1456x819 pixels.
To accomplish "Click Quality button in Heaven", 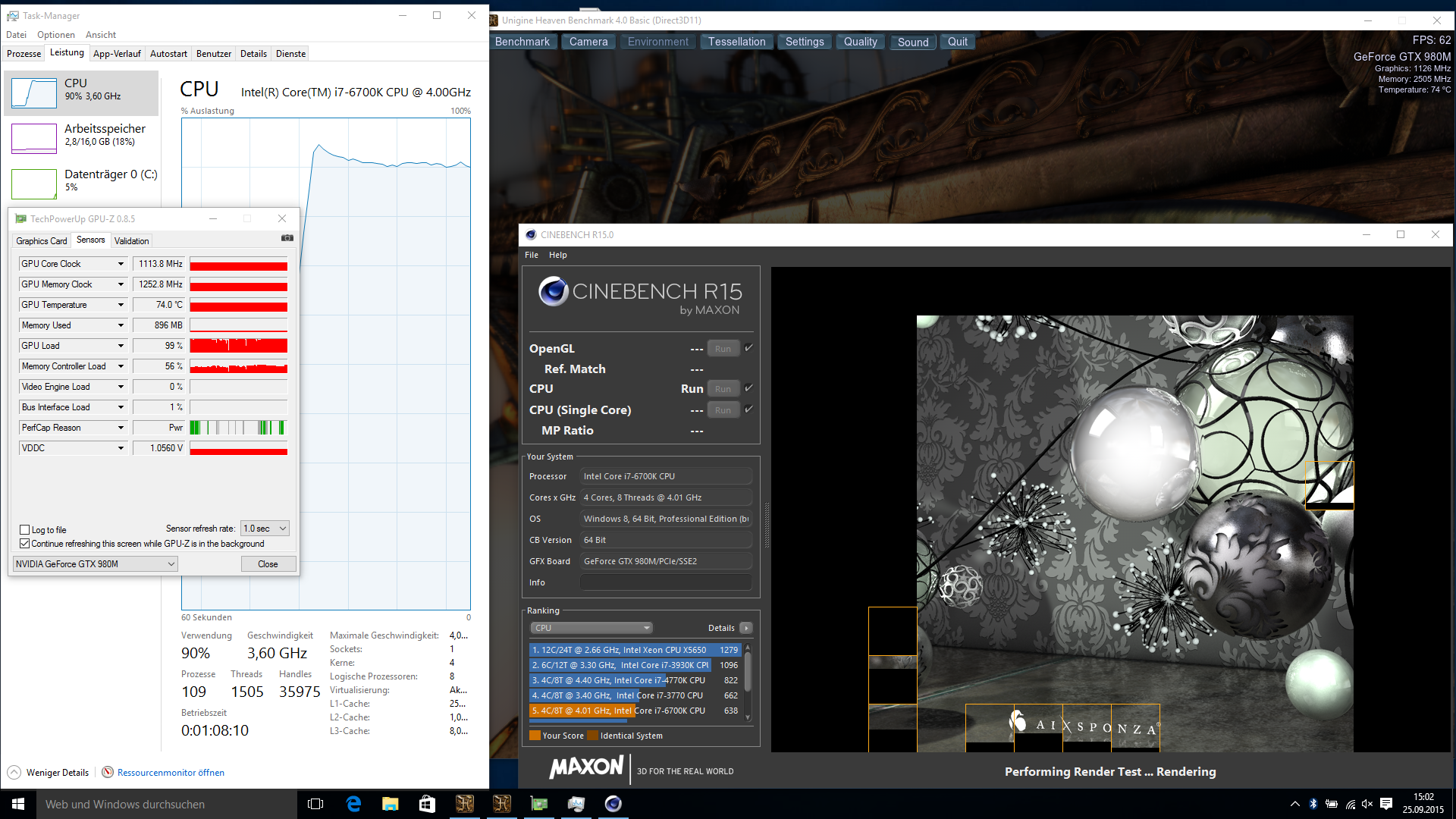I will coord(861,42).
